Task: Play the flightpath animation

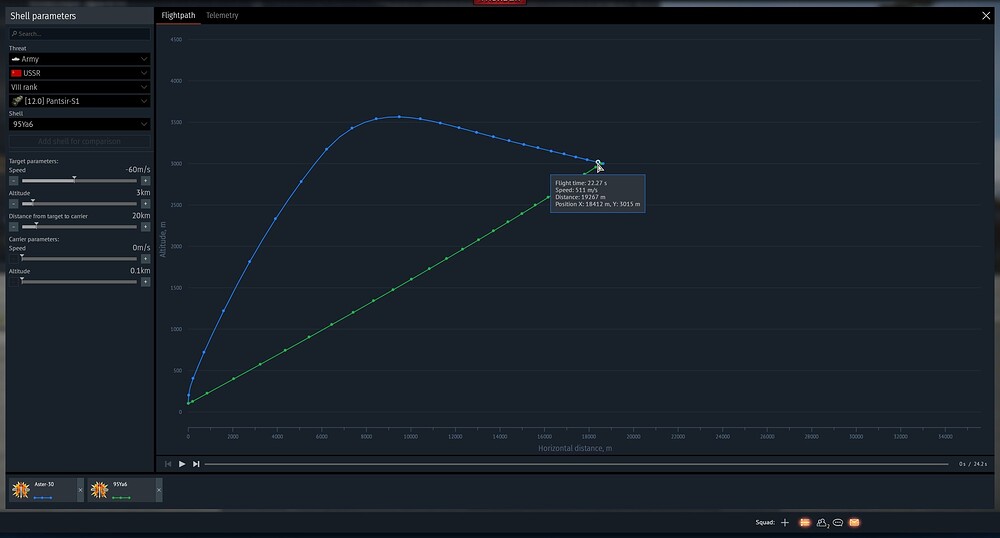Action: pyautogui.click(x=182, y=464)
